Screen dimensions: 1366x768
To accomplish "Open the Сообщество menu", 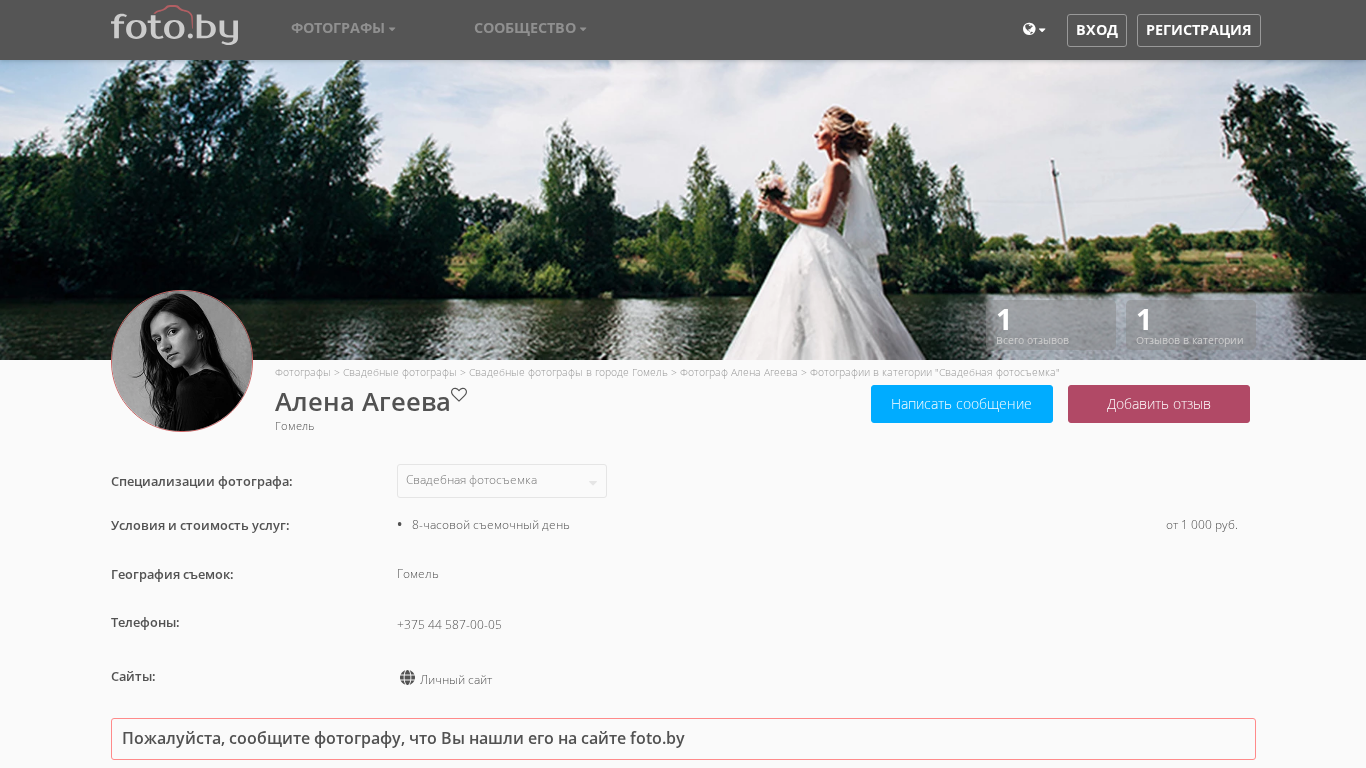I will 530,29.
